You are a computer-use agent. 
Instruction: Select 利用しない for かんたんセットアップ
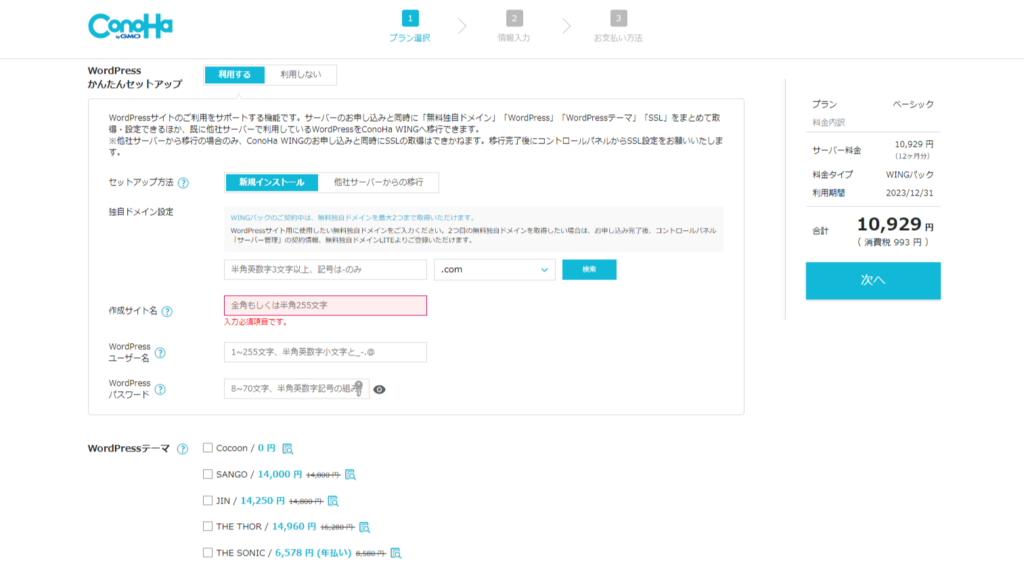pyautogui.click(x=300, y=75)
